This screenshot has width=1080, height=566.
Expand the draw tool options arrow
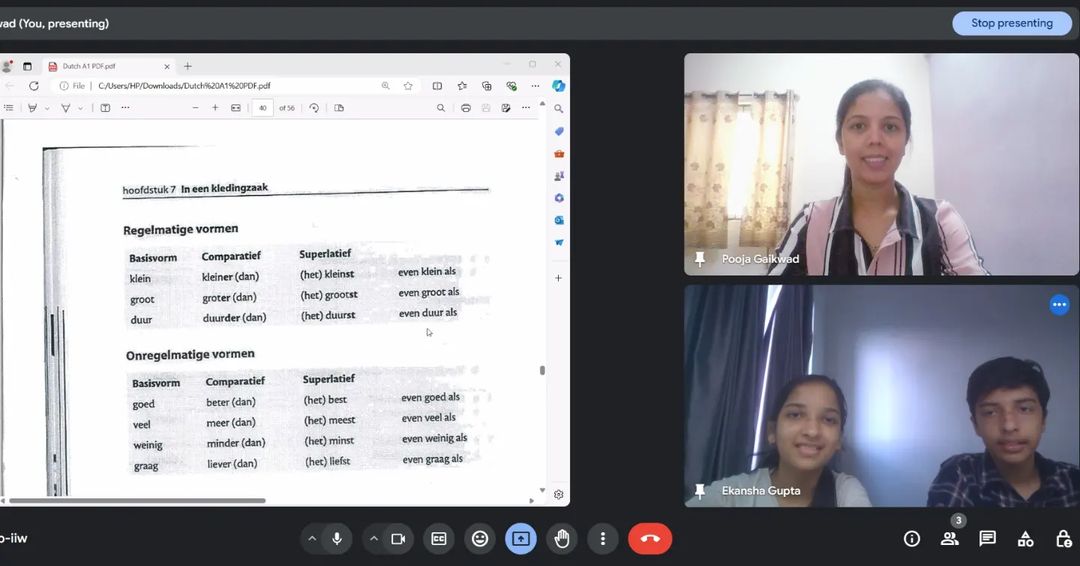tap(81, 109)
